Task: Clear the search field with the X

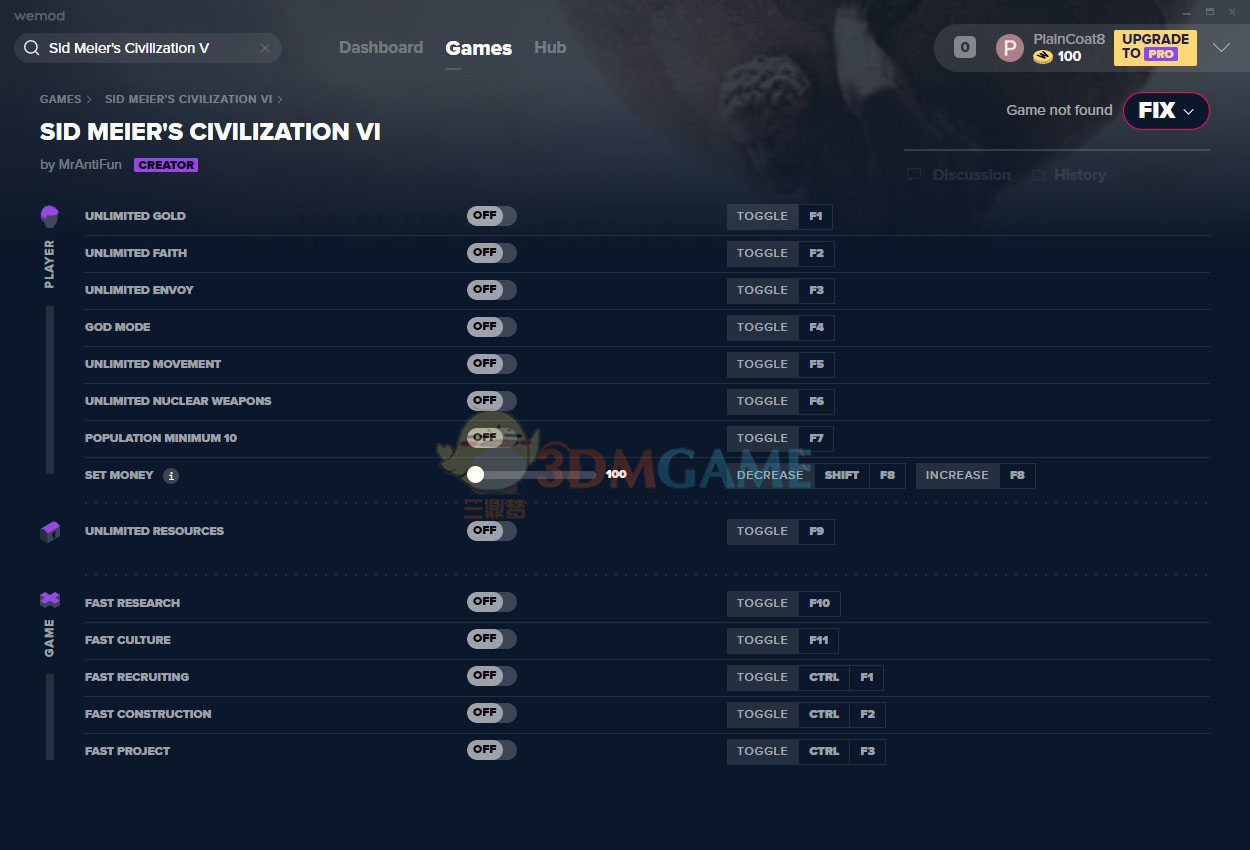Action: 264,47
